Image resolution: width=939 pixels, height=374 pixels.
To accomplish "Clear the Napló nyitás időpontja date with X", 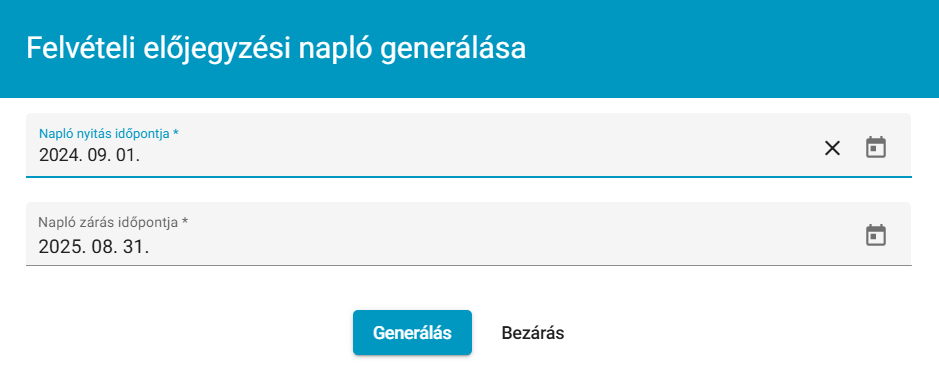I will [832, 148].
